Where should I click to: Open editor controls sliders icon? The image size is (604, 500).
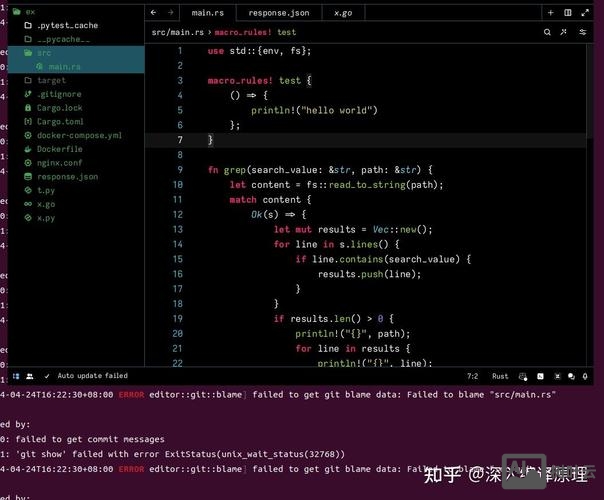point(583,32)
